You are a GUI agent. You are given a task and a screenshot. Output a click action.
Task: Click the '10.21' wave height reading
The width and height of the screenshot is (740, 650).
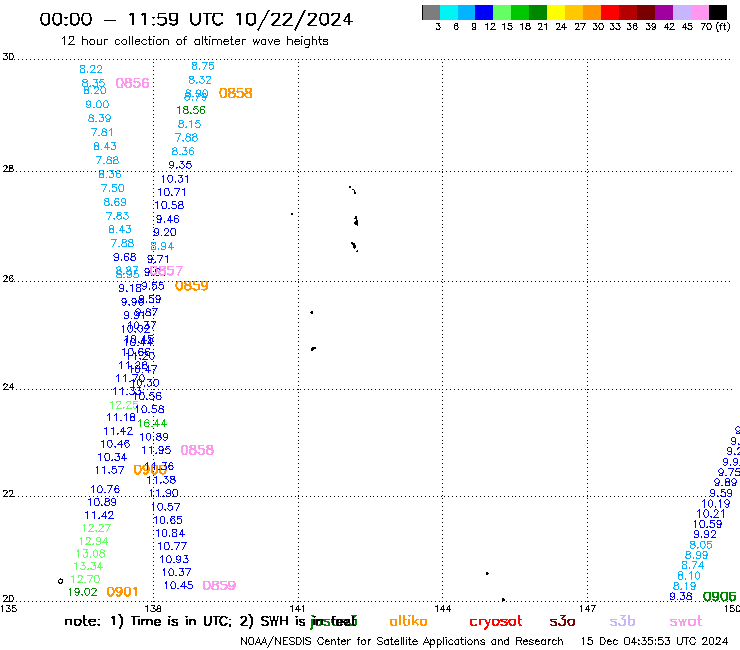(x=711, y=514)
